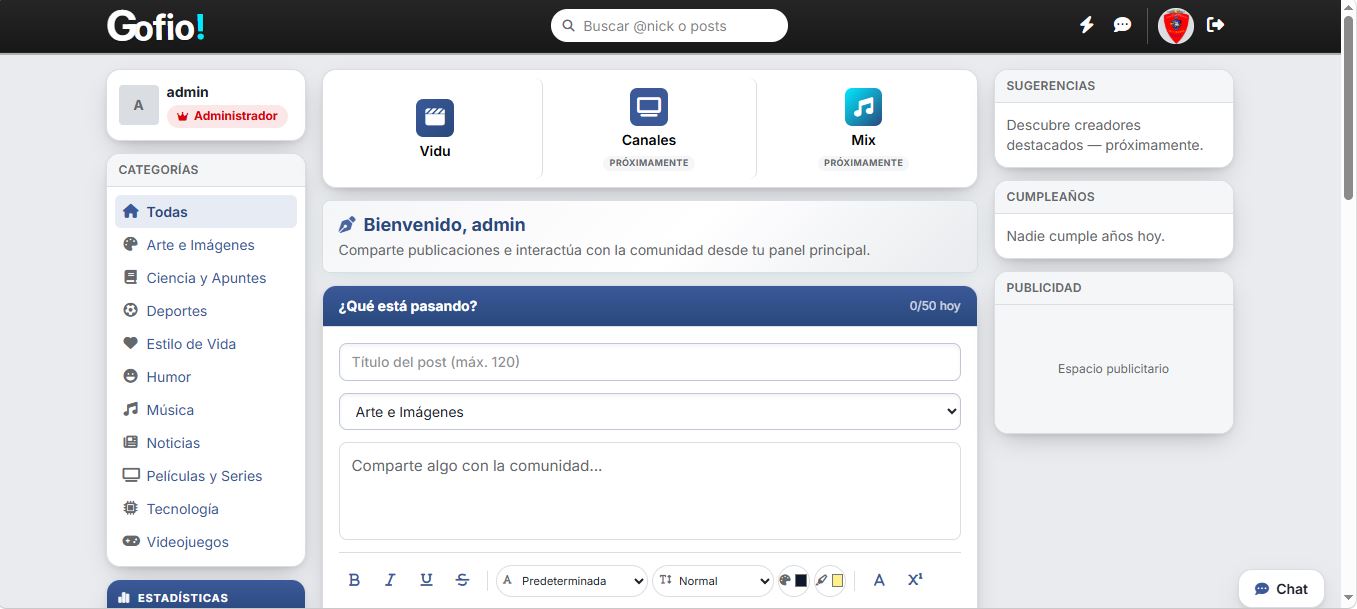Expand the post category dropdown Arte e Imágenes

click(650, 411)
